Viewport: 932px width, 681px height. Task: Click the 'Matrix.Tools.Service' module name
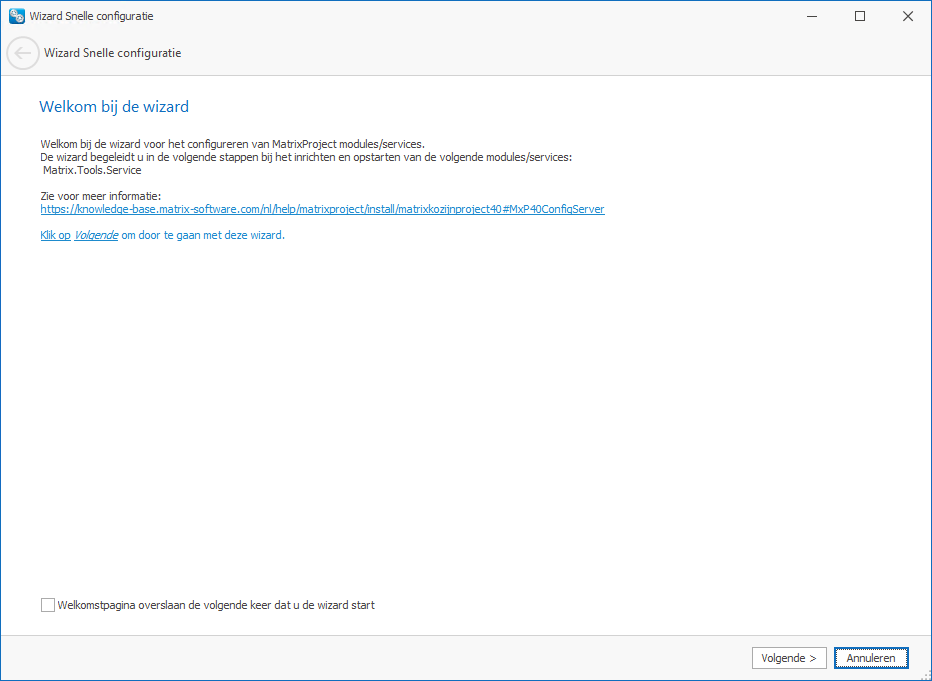92,170
